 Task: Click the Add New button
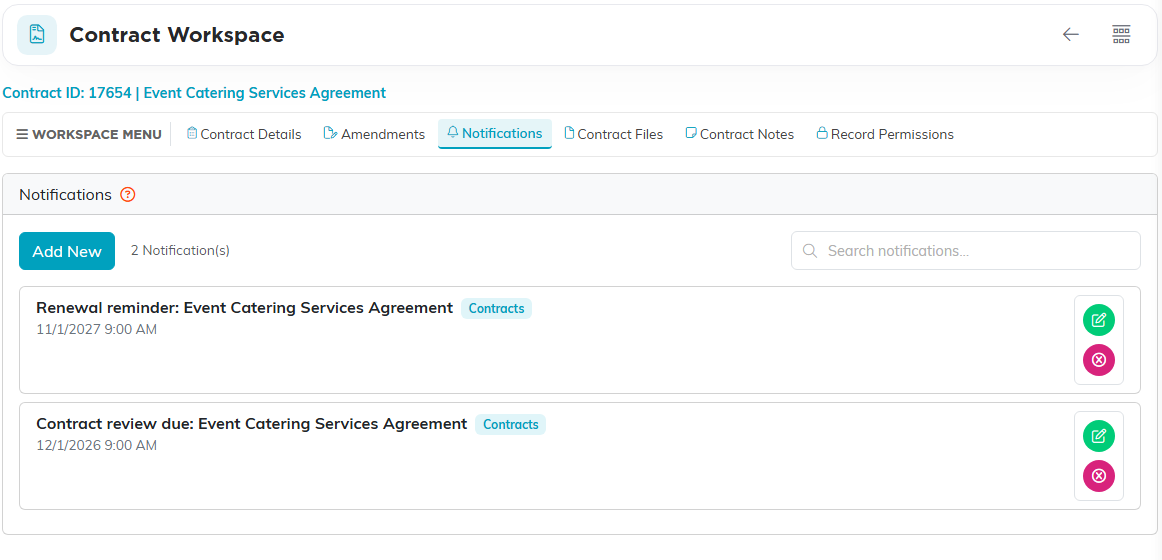click(x=67, y=251)
